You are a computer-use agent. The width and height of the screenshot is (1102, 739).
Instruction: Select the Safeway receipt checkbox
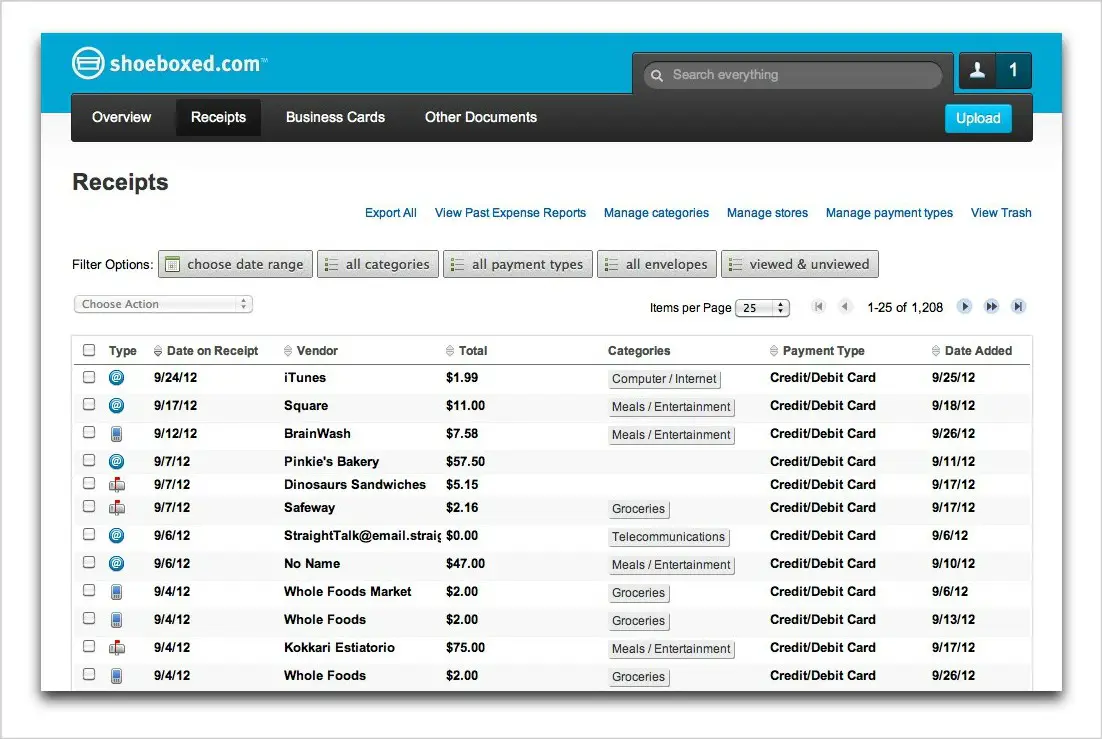click(89, 506)
